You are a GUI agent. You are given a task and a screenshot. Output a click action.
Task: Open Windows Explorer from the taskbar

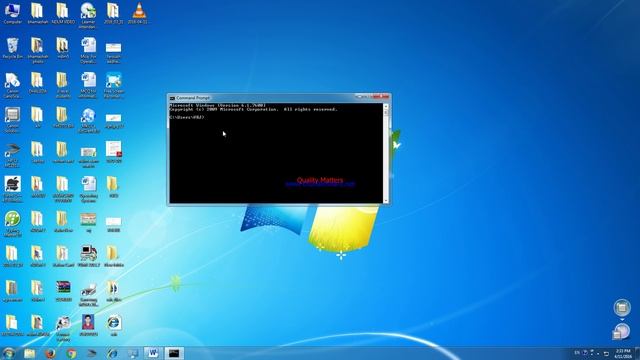click(x=29, y=353)
